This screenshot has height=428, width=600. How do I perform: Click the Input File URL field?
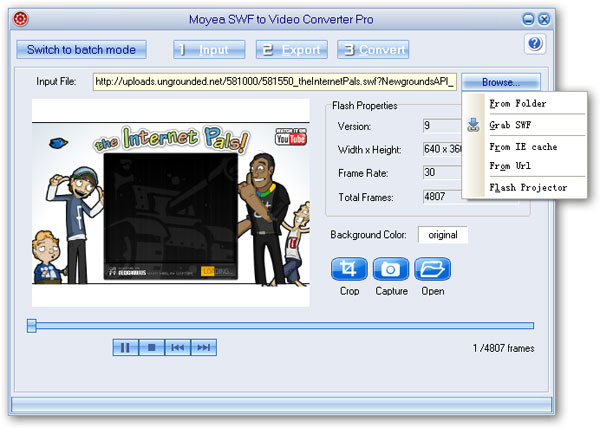[x=275, y=82]
